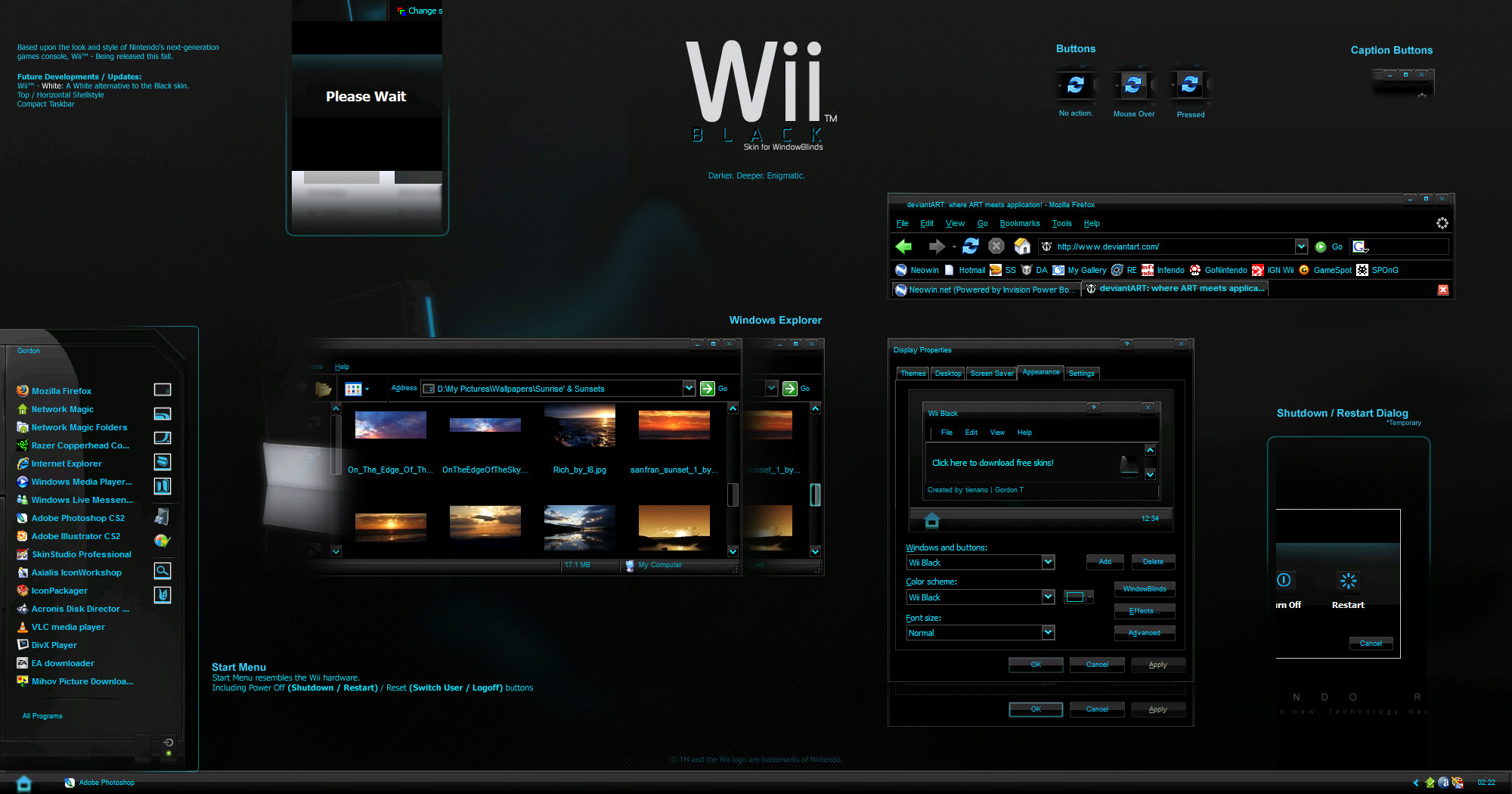
Task: Expand the 'Windows and buttons' combo box
Action: pyautogui.click(x=1048, y=562)
